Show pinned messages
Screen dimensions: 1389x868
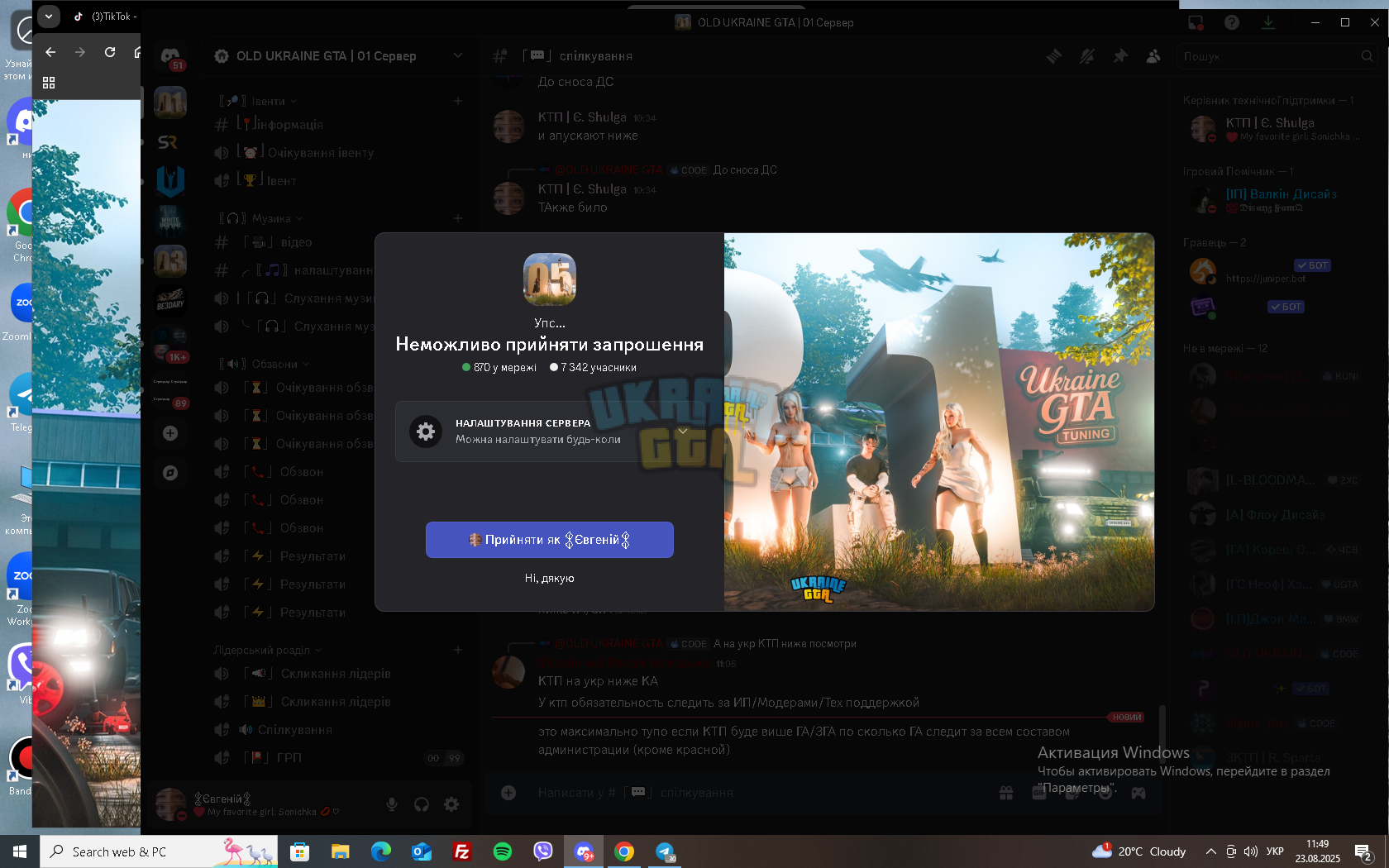click(1120, 56)
